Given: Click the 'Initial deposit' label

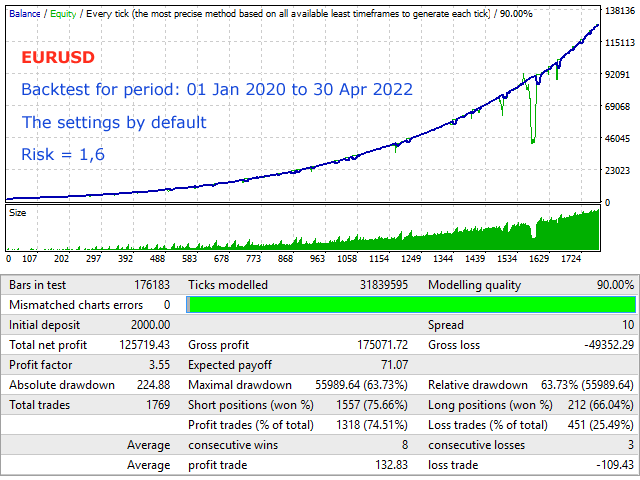Looking at the screenshot, I should 44,325.
